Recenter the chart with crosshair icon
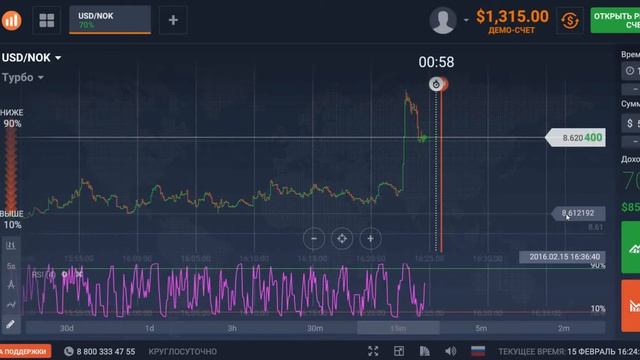The height and width of the screenshot is (360, 640). 342,238
